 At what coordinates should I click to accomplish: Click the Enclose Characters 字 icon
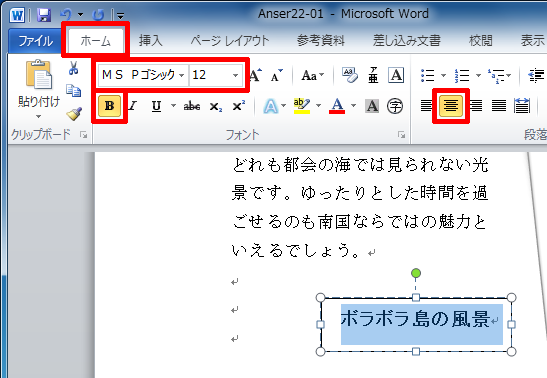395,106
